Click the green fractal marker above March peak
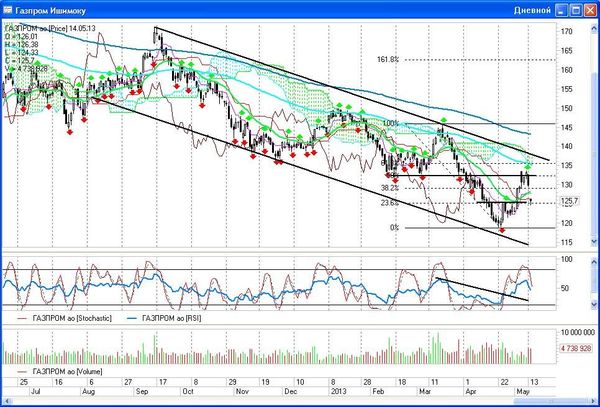Screen dimensions: 600x407 click(443, 120)
